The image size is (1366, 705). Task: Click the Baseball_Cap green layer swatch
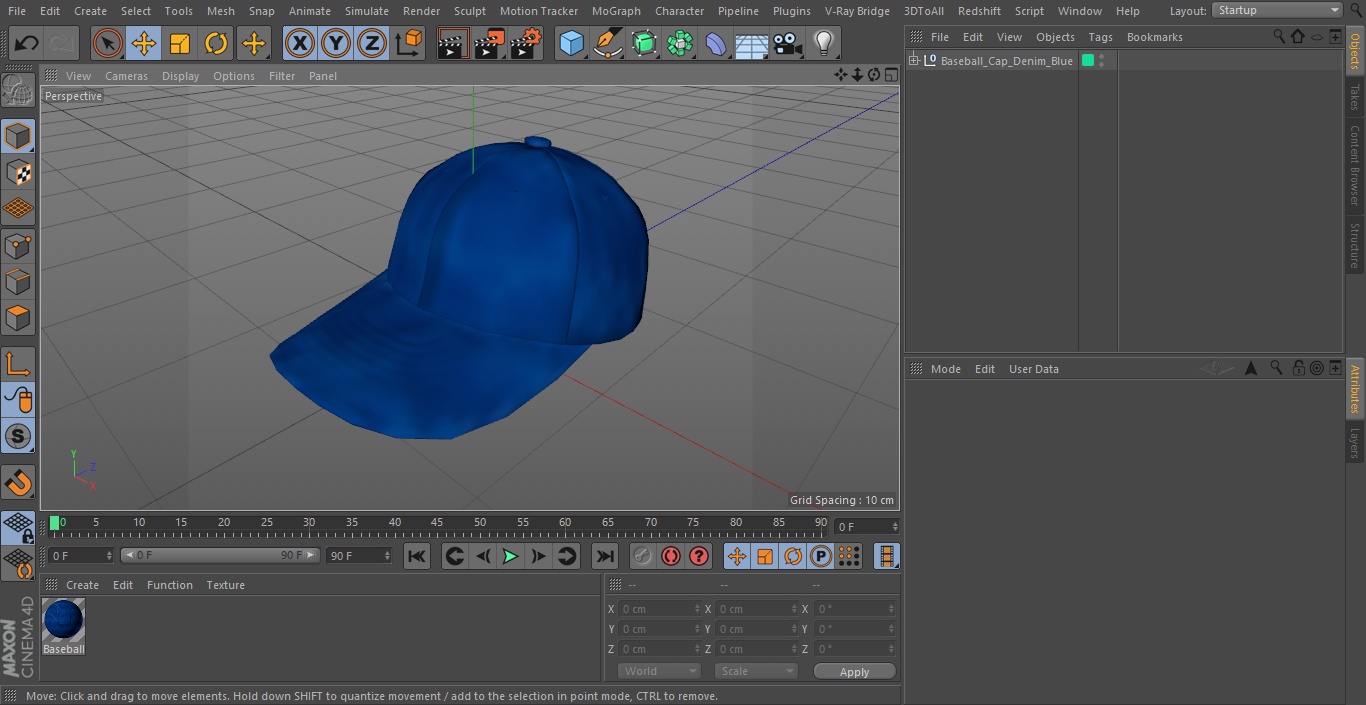pos(1088,61)
